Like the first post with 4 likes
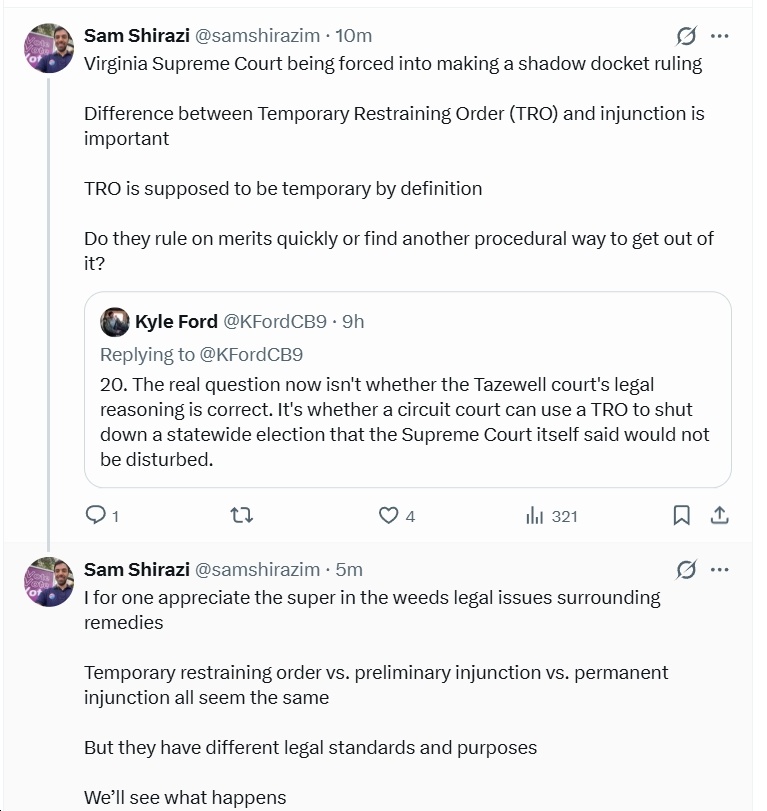The width and height of the screenshot is (767, 811). (x=389, y=516)
